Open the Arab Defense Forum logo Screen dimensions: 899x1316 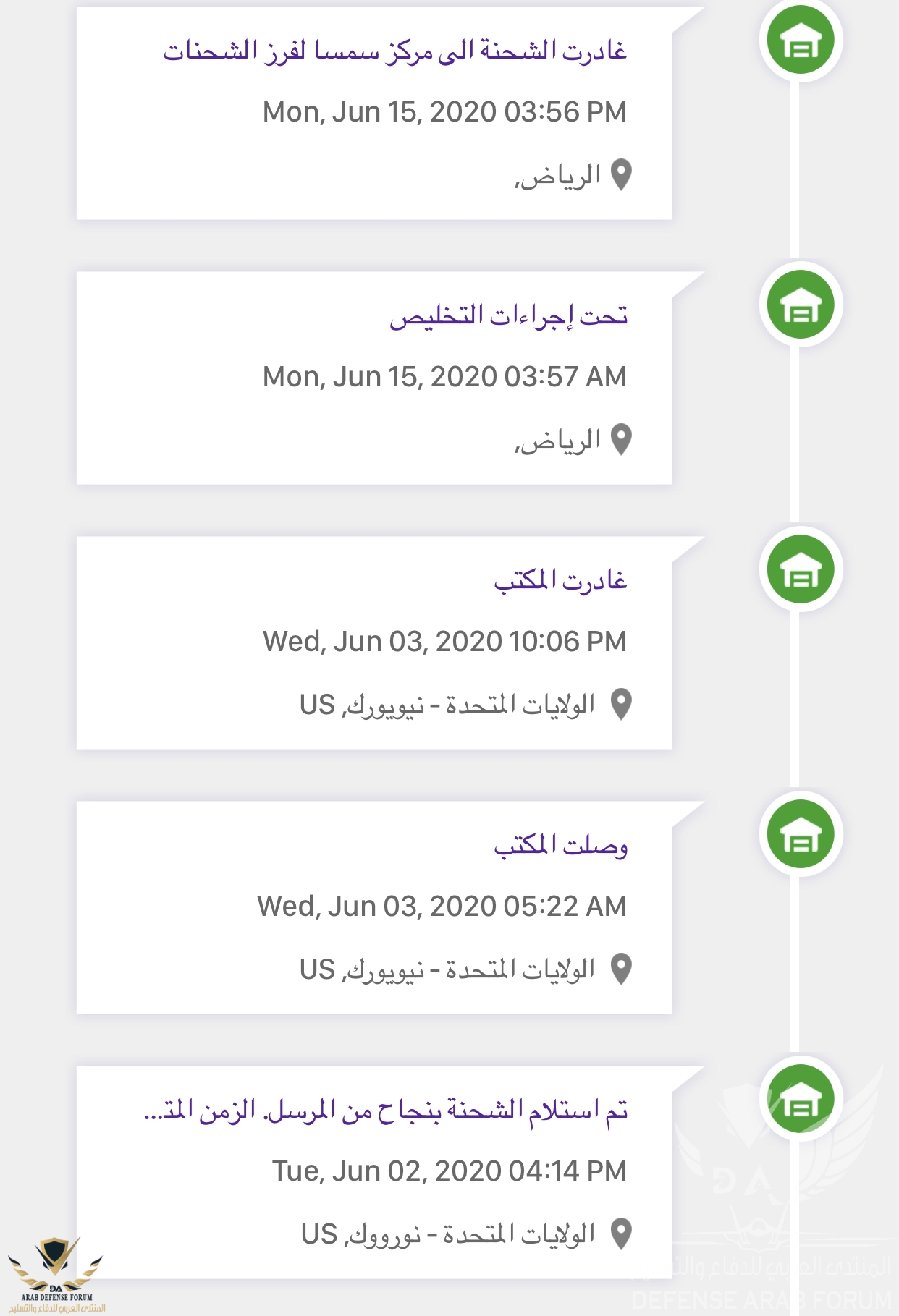coord(56,1274)
